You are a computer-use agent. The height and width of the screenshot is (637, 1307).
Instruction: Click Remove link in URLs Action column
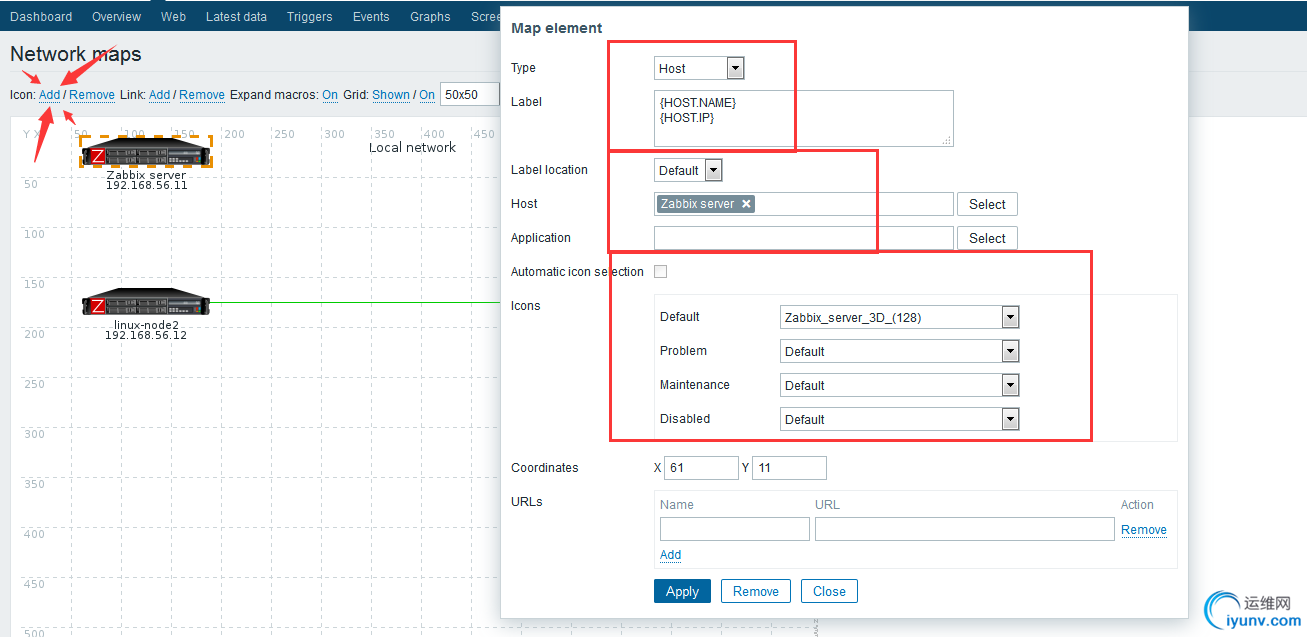[x=1144, y=529]
